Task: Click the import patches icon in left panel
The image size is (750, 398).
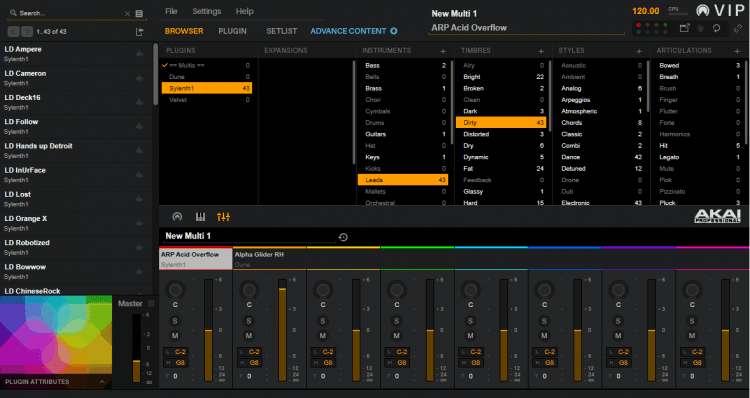Action: point(139,32)
